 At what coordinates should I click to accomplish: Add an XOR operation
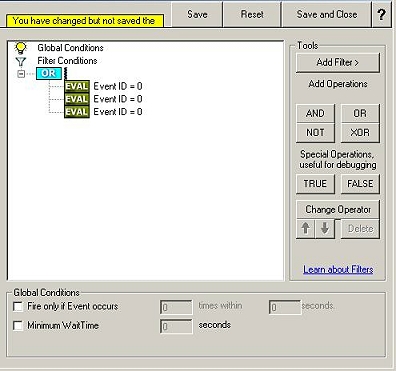click(x=360, y=133)
